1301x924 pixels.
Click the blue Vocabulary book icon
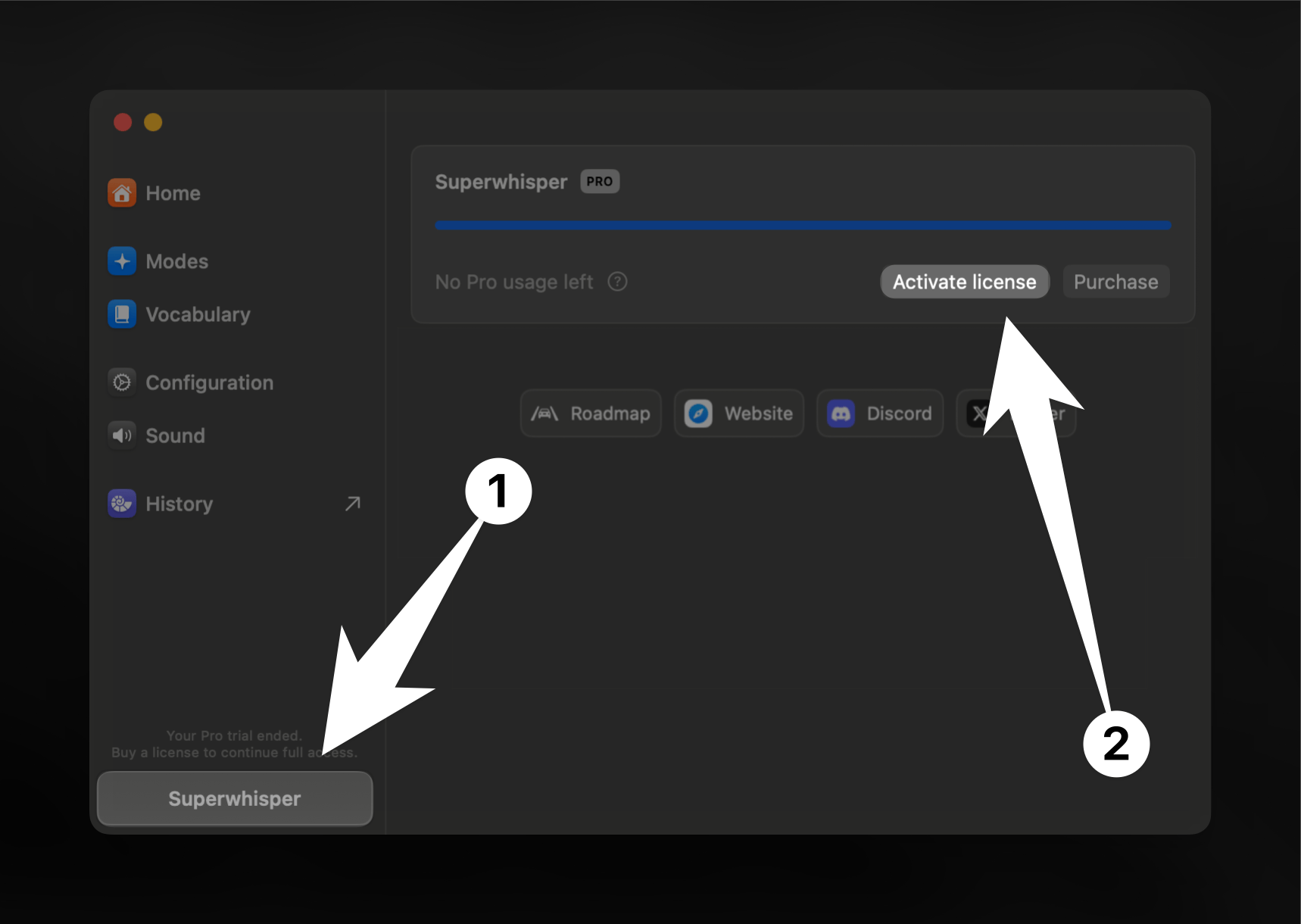tap(122, 314)
